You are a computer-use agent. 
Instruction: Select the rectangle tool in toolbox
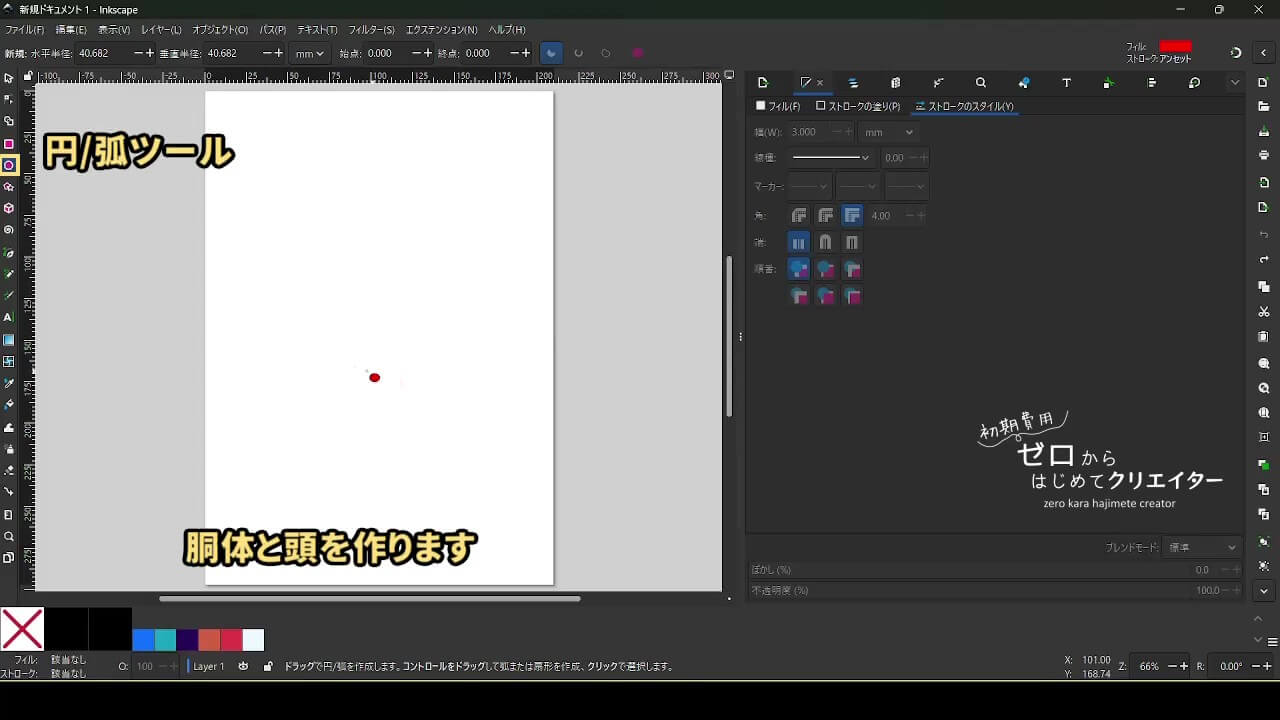(9, 144)
